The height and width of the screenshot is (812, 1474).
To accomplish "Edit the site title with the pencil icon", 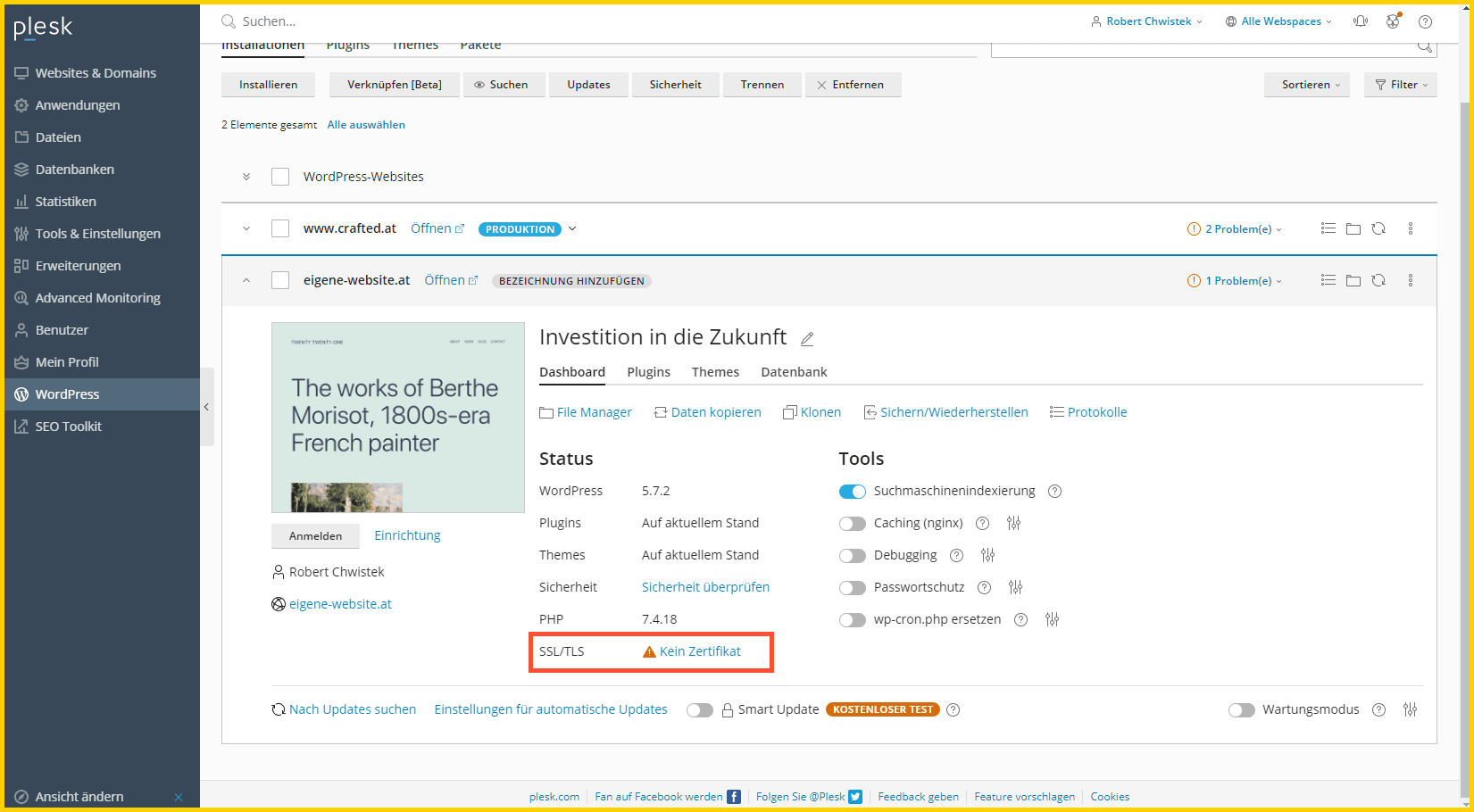I will 807,339.
